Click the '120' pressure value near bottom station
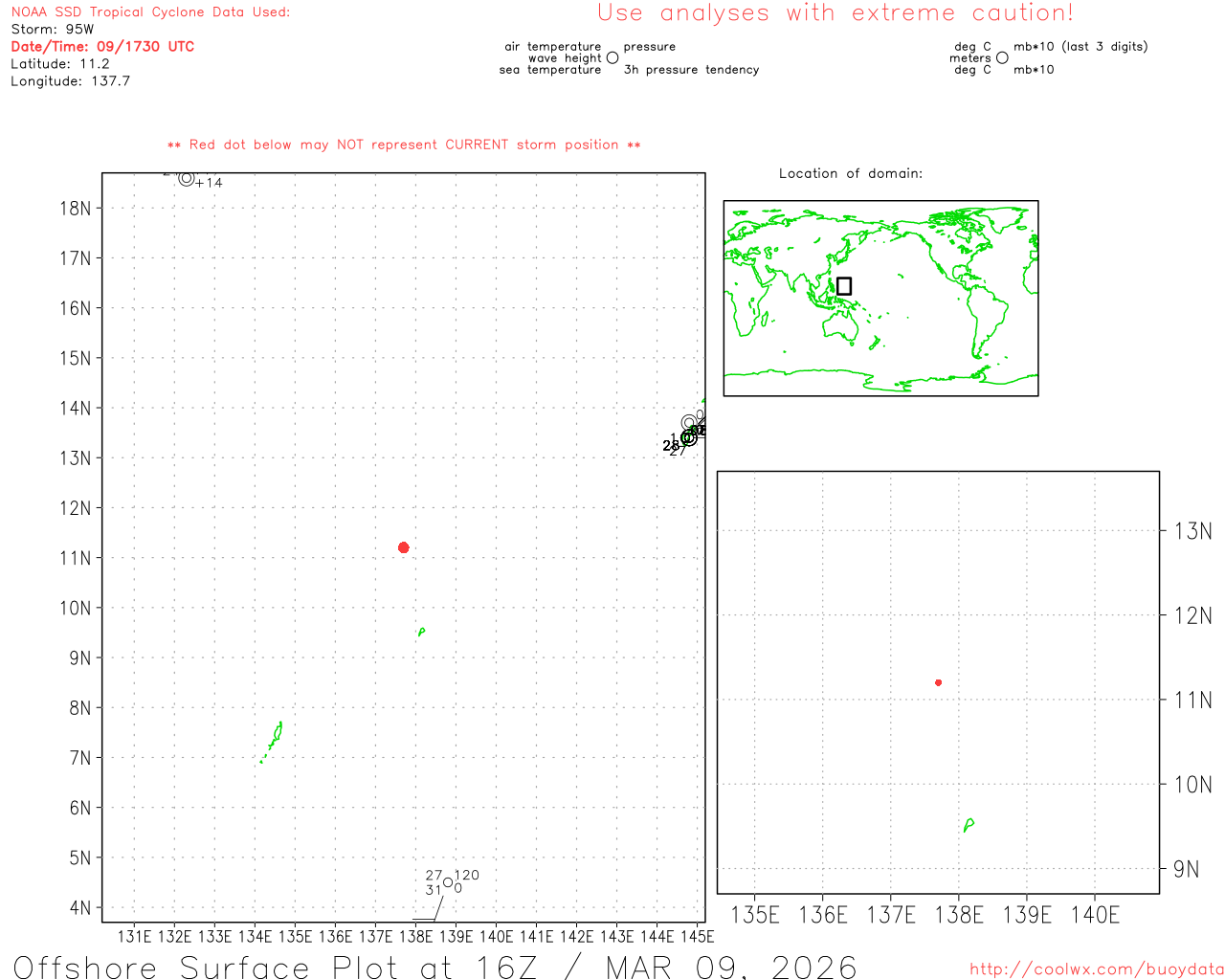This screenshot has height=980, width=1225. pos(467,875)
